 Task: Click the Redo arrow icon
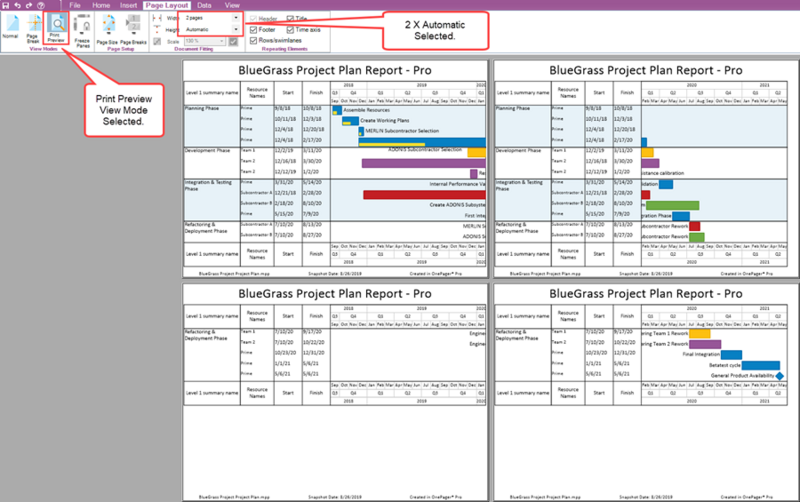click(29, 5)
